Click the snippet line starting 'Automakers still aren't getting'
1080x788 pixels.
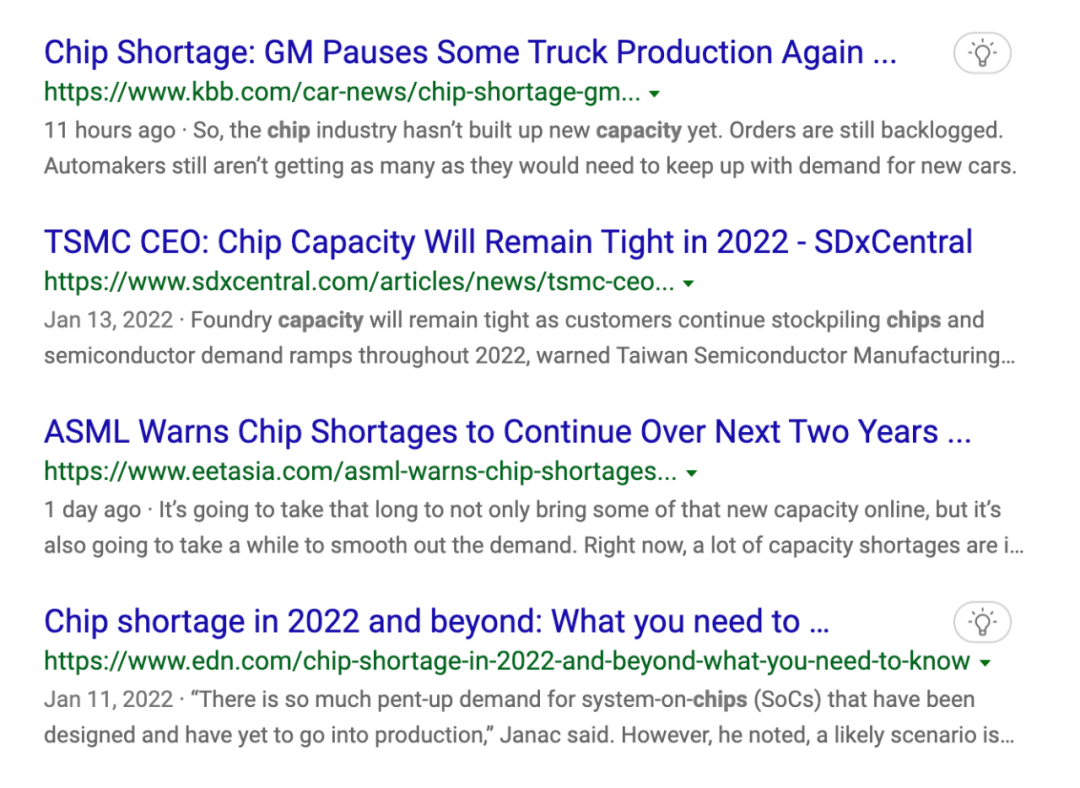(x=529, y=166)
